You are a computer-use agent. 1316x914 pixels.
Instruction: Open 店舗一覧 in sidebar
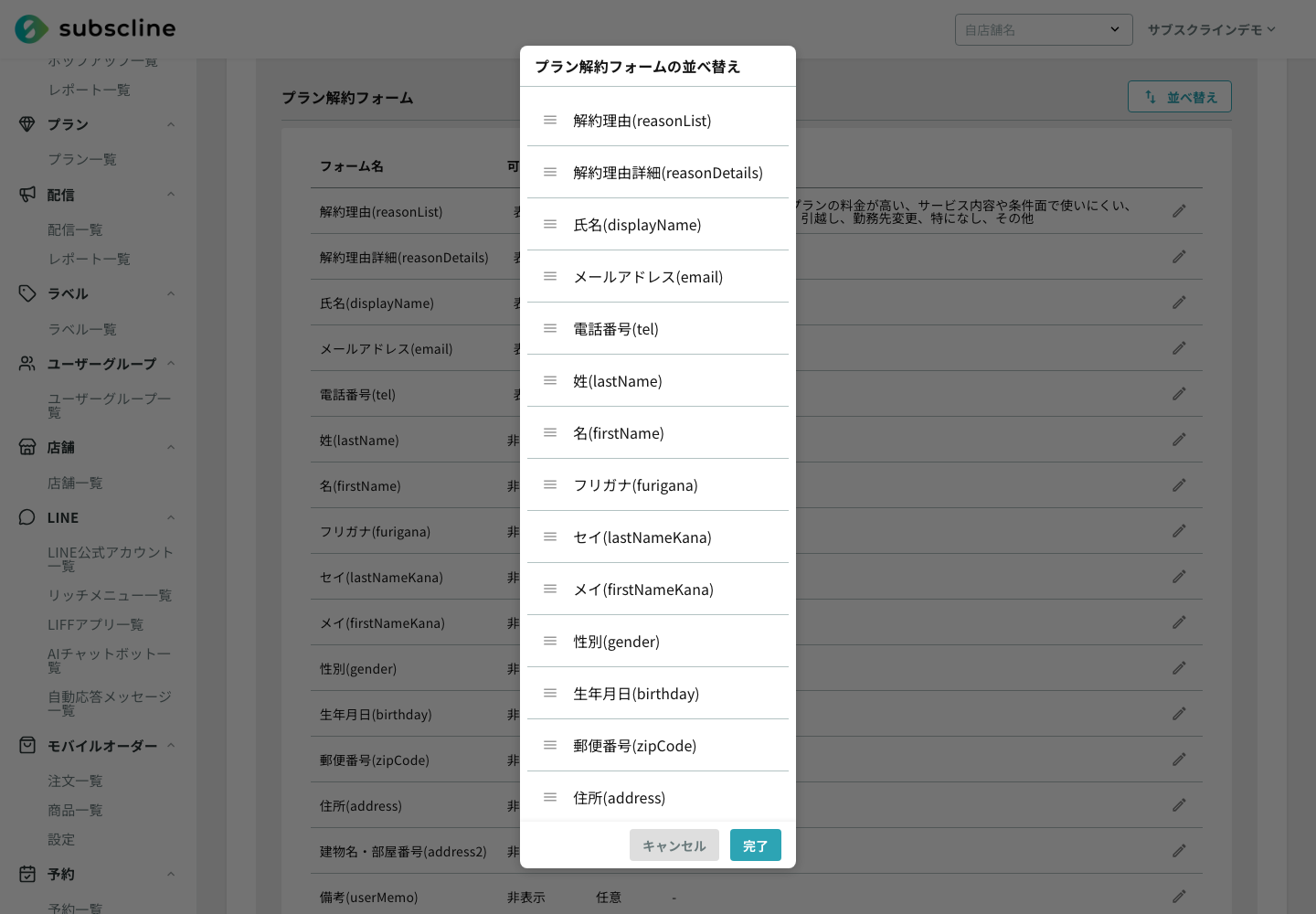(x=75, y=483)
